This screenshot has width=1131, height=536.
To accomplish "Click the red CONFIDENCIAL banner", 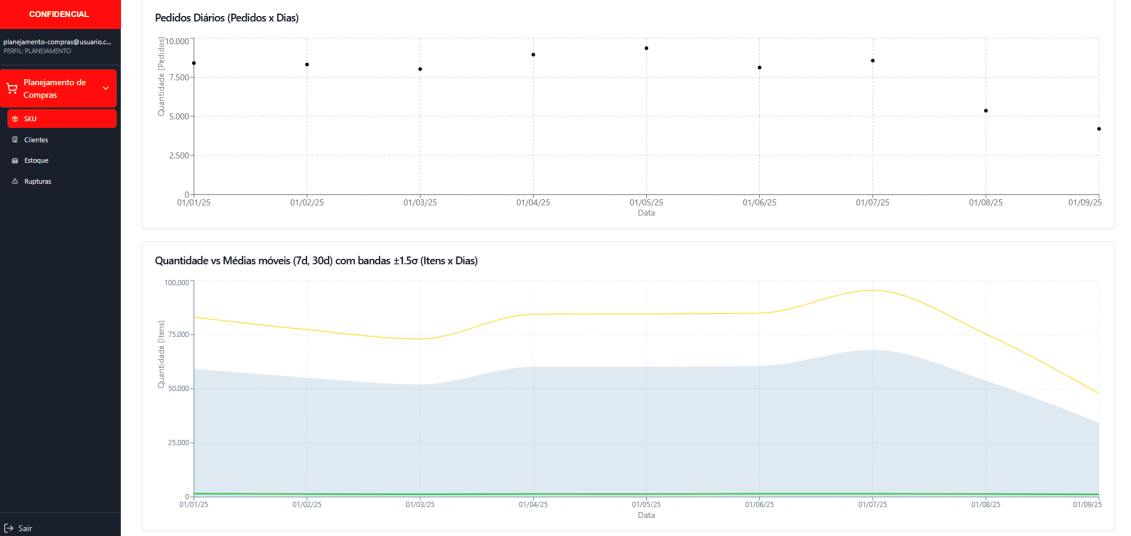I will click(x=60, y=14).
